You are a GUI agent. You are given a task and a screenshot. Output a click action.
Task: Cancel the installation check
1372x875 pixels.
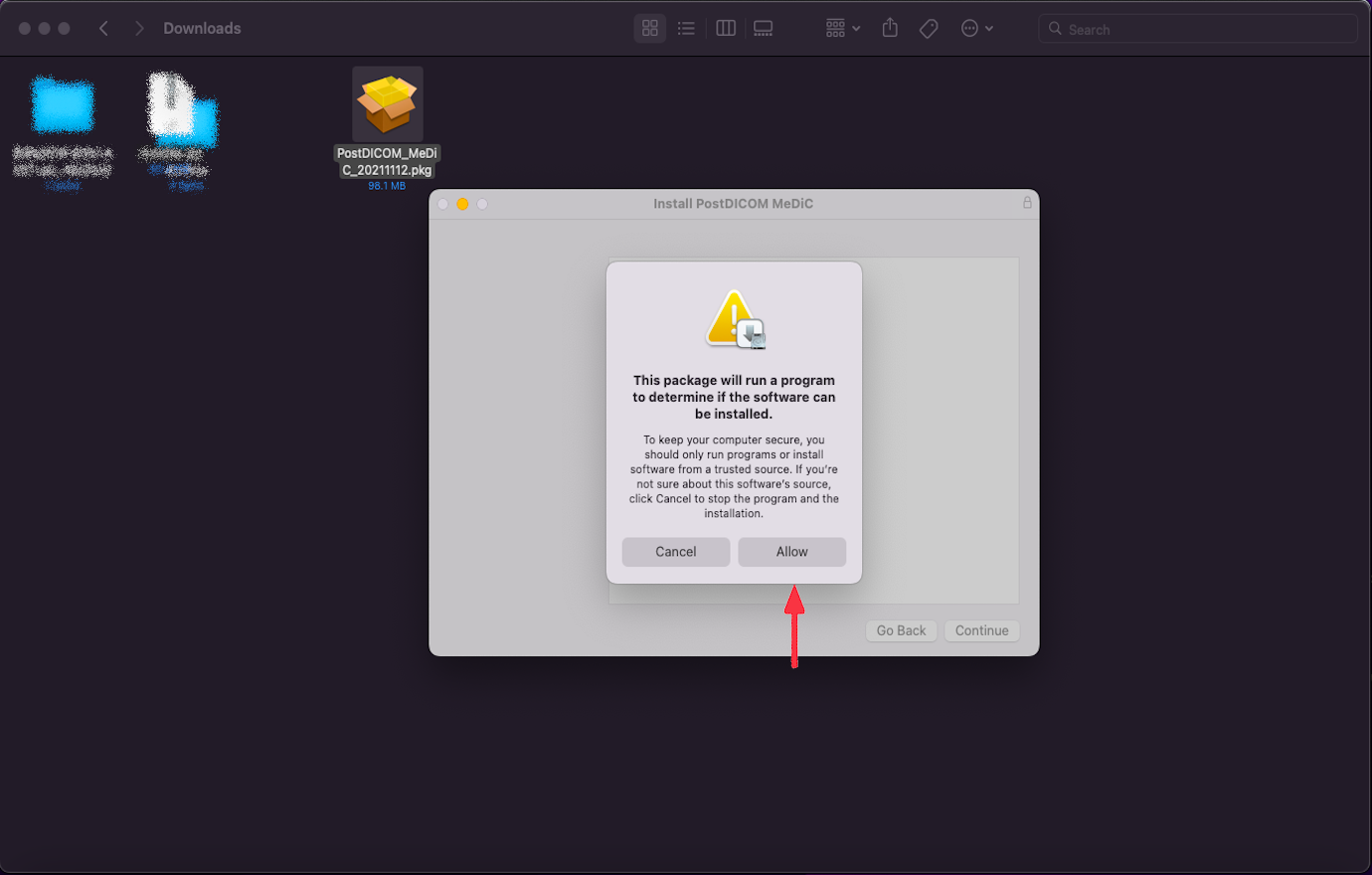pyautogui.click(x=675, y=552)
